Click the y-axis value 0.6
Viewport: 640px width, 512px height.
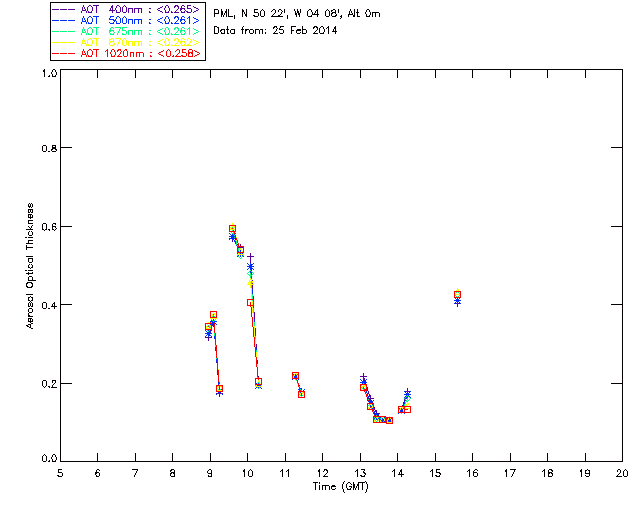pyautogui.click(x=49, y=227)
